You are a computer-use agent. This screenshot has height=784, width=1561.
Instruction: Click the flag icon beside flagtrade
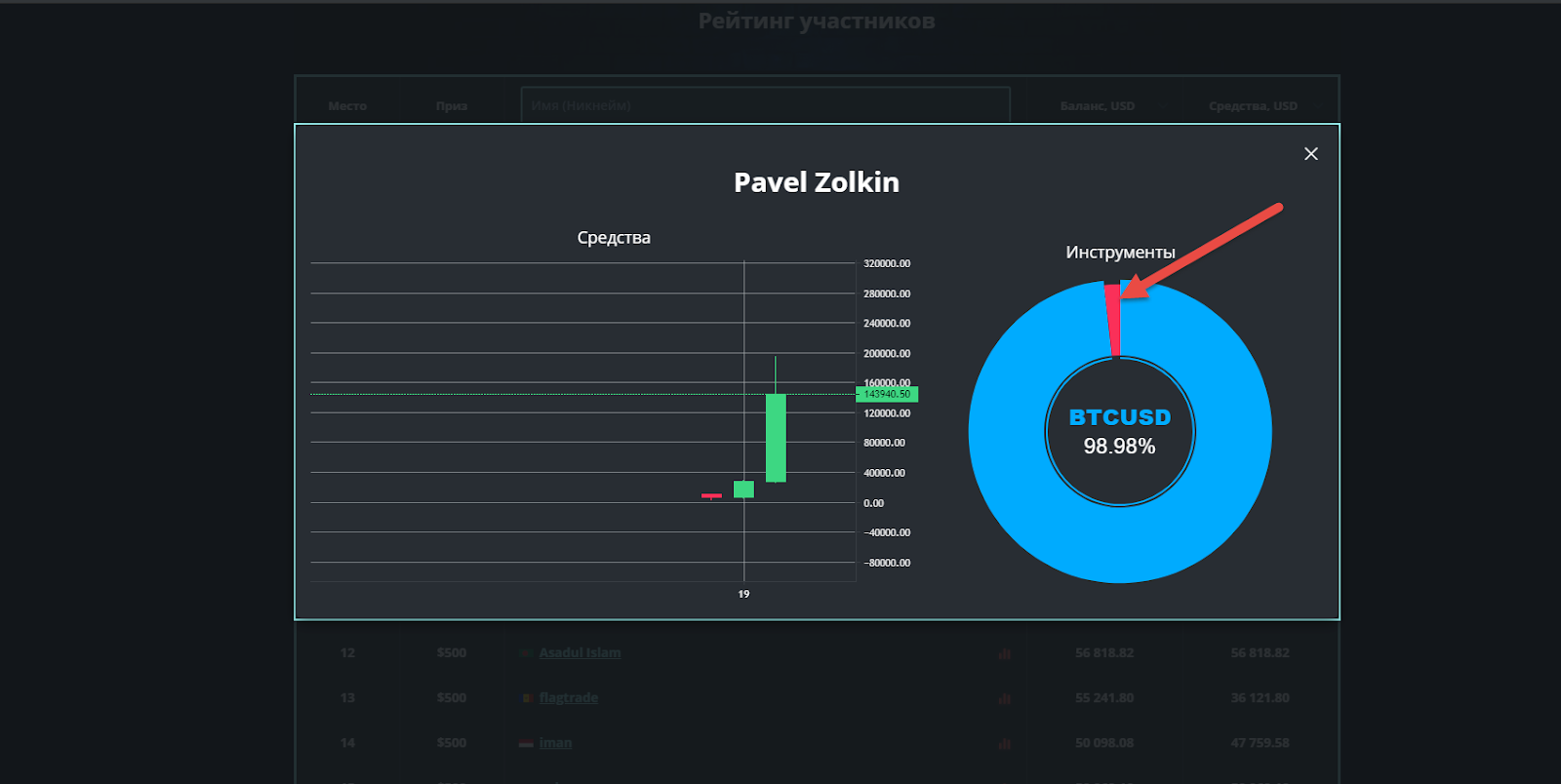tap(527, 698)
